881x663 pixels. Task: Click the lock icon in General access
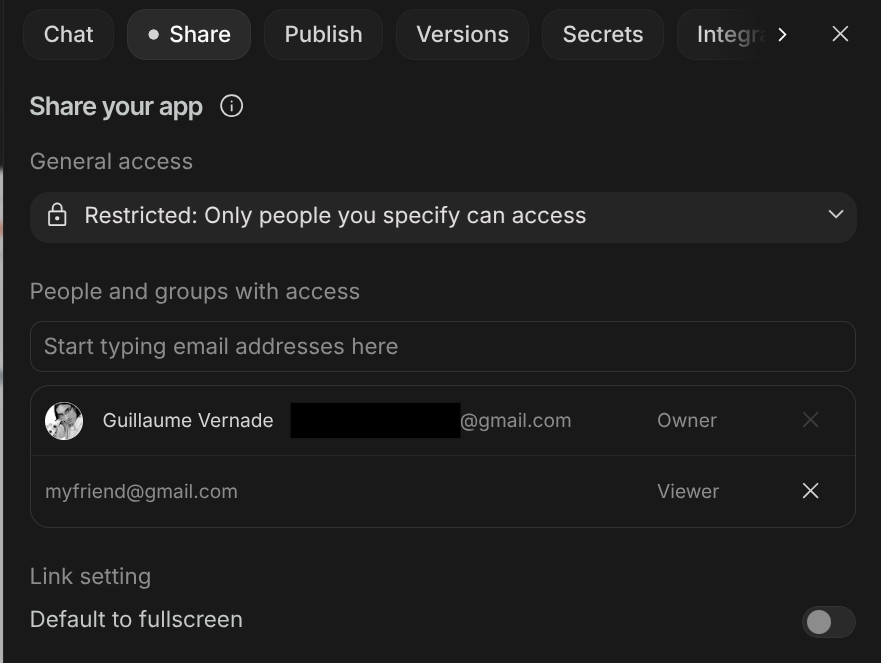pyautogui.click(x=57, y=216)
